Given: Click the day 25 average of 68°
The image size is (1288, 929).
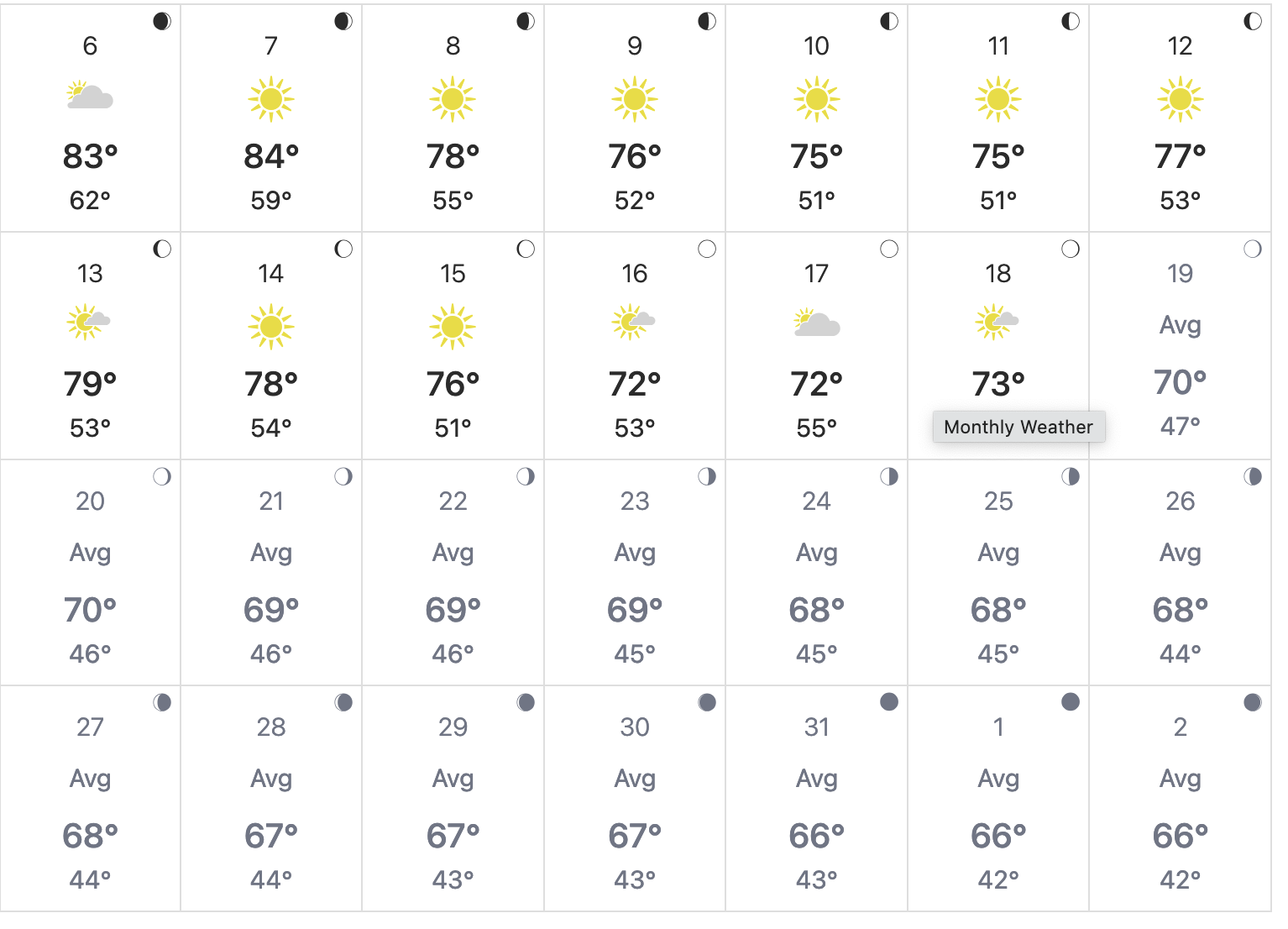Looking at the screenshot, I should click(x=998, y=610).
